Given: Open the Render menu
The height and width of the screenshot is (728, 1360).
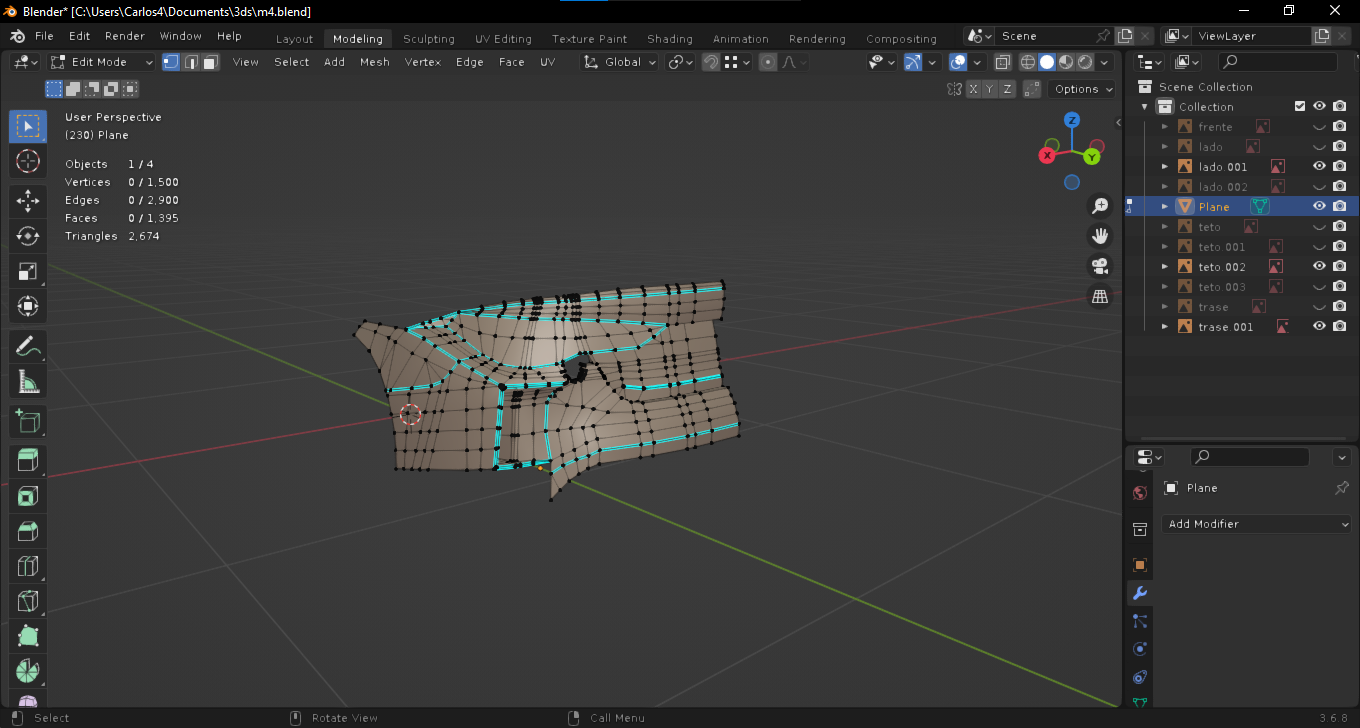Looking at the screenshot, I should (x=125, y=36).
